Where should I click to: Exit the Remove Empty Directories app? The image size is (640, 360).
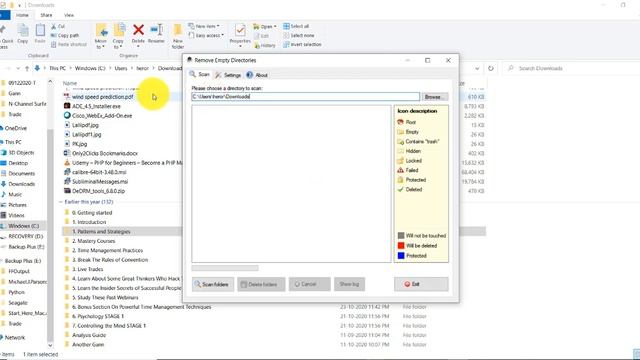point(421,284)
